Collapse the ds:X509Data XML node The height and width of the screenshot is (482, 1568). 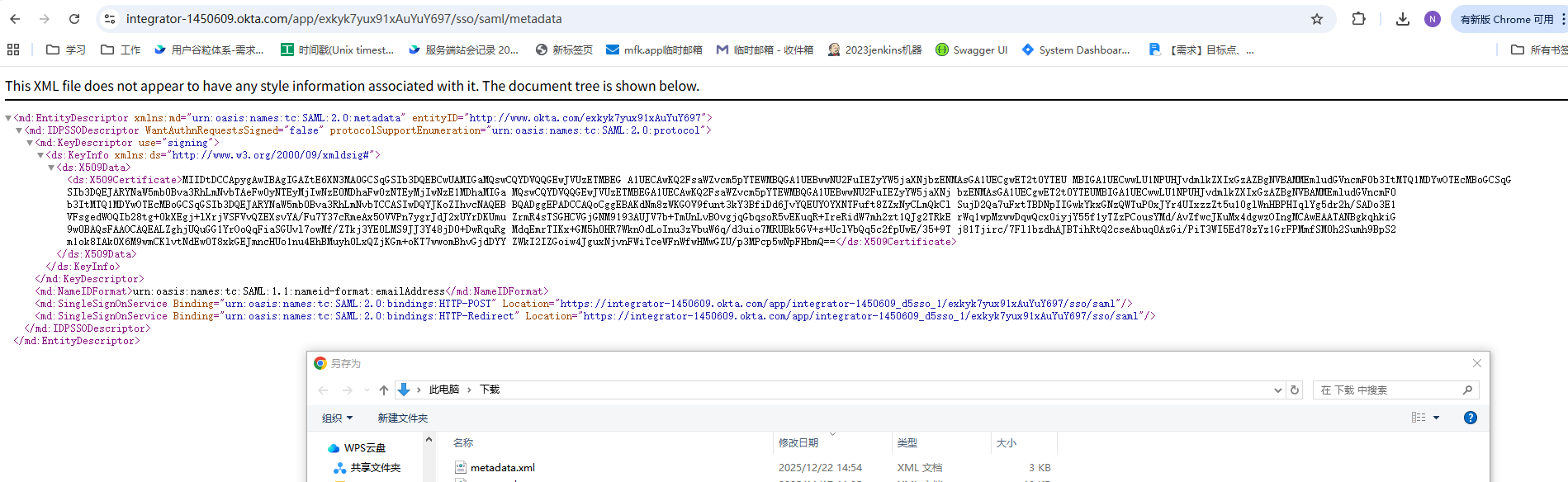click(51, 168)
